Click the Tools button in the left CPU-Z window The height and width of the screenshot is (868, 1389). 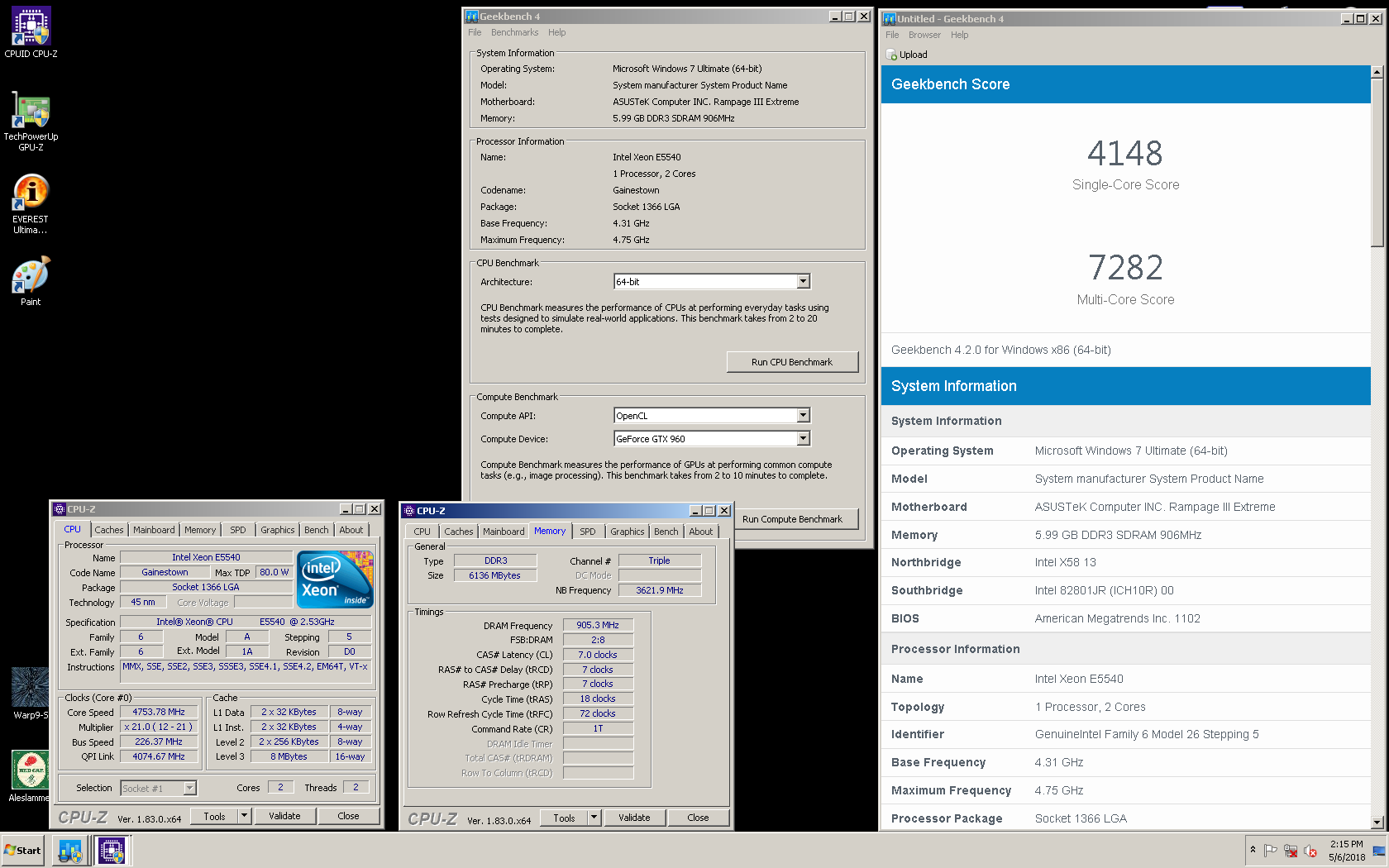point(214,816)
